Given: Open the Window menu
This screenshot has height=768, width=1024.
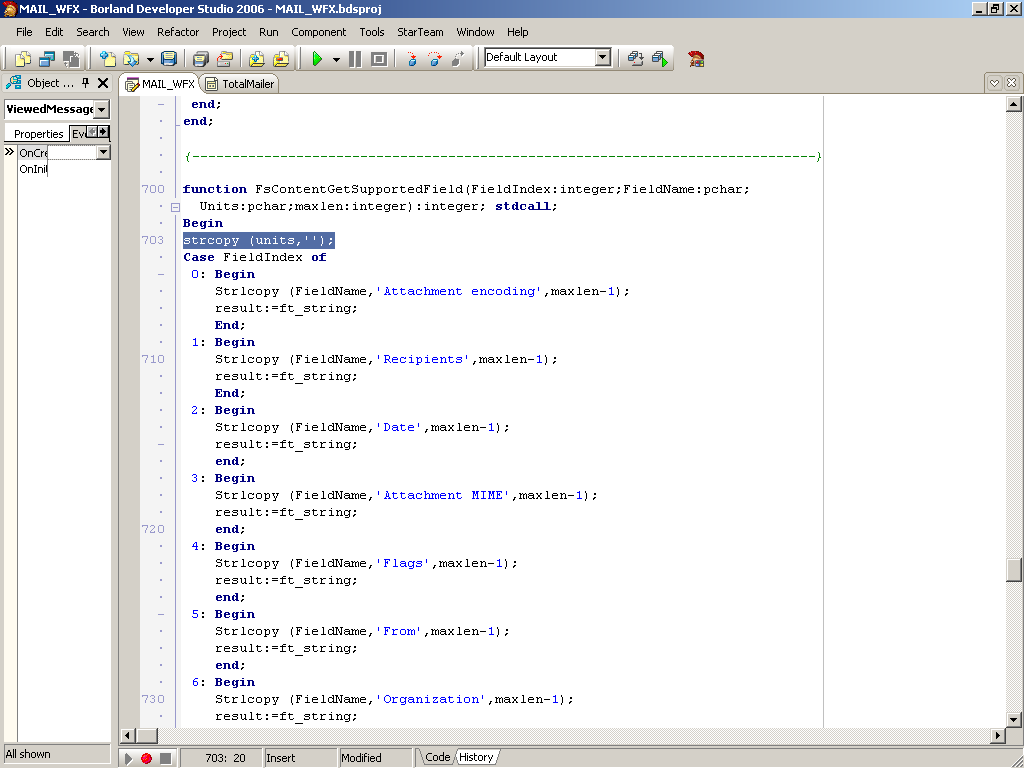Looking at the screenshot, I should coord(475,32).
